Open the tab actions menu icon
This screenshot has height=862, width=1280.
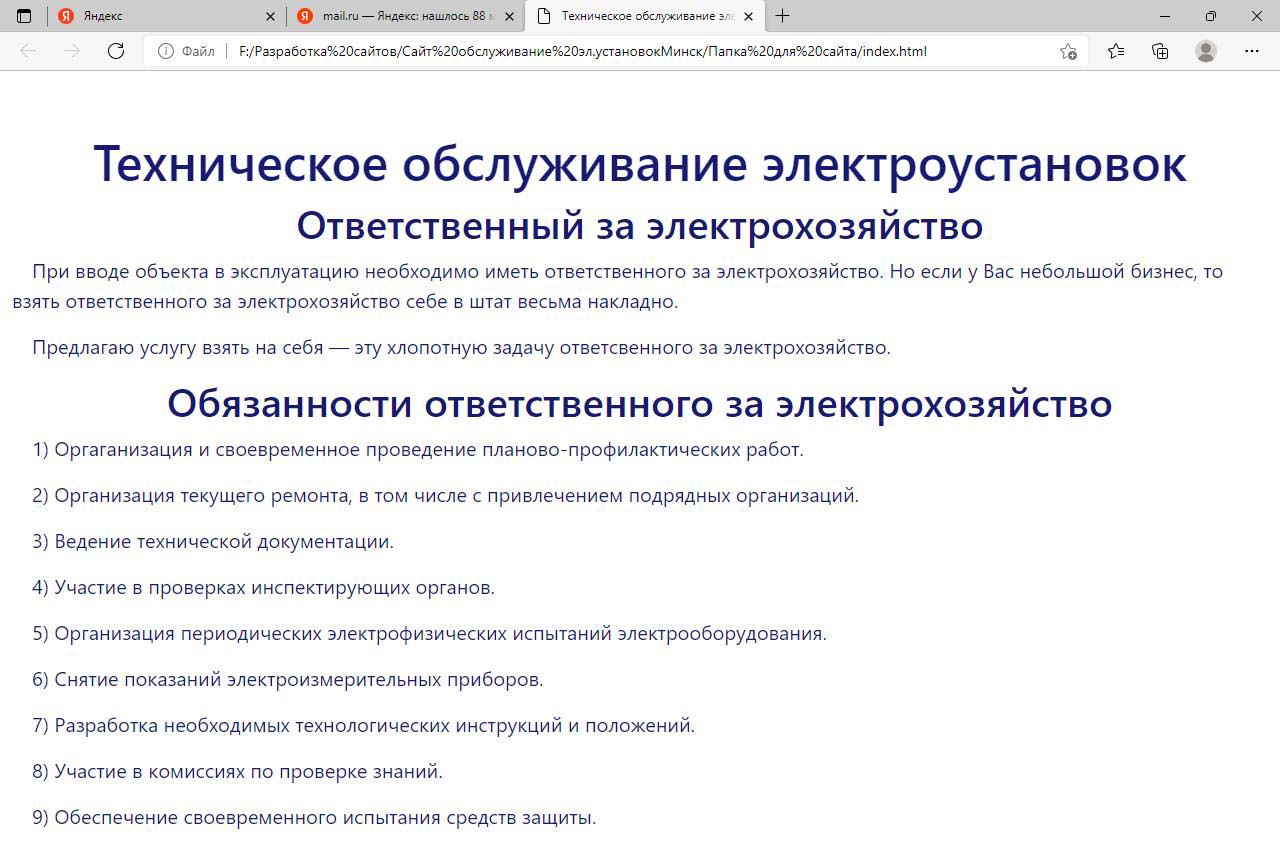24,16
